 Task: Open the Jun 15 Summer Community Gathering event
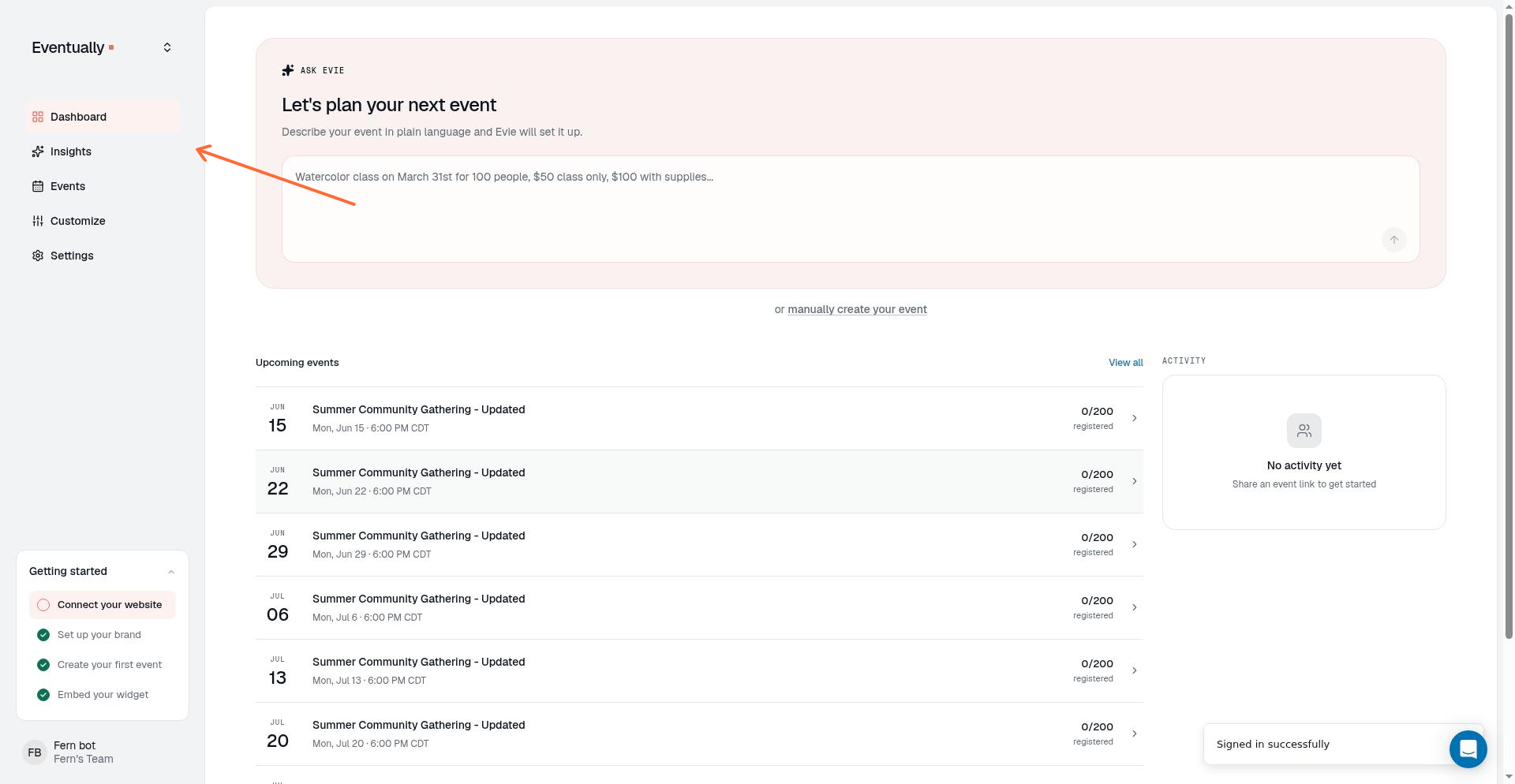pos(699,419)
